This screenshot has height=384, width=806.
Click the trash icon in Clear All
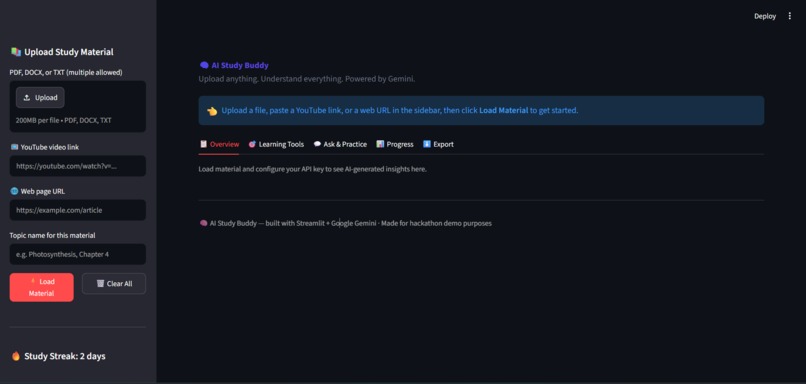click(x=100, y=284)
